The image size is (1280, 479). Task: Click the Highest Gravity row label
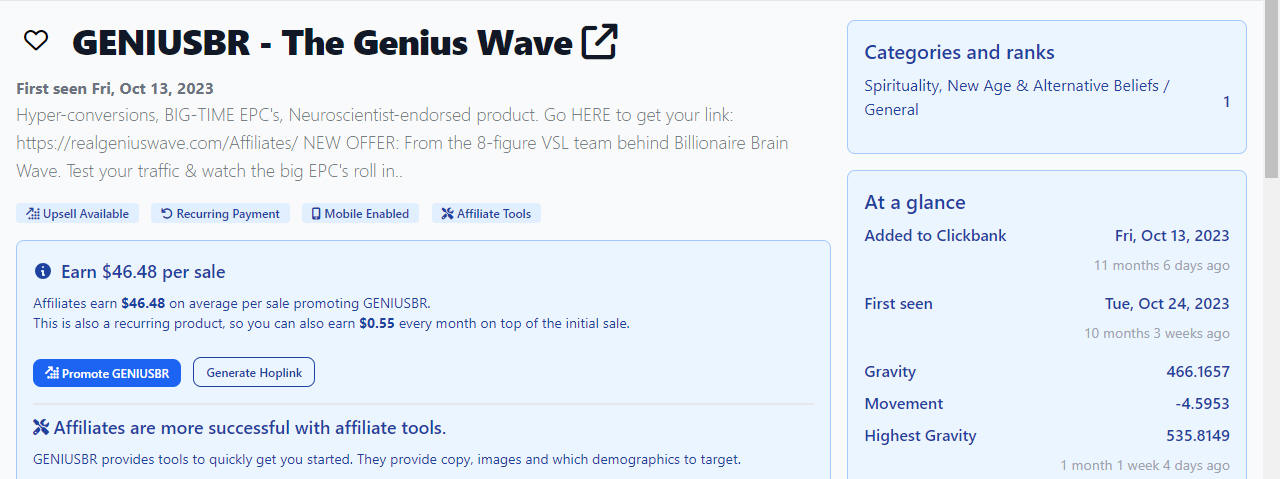pyautogui.click(x=920, y=436)
